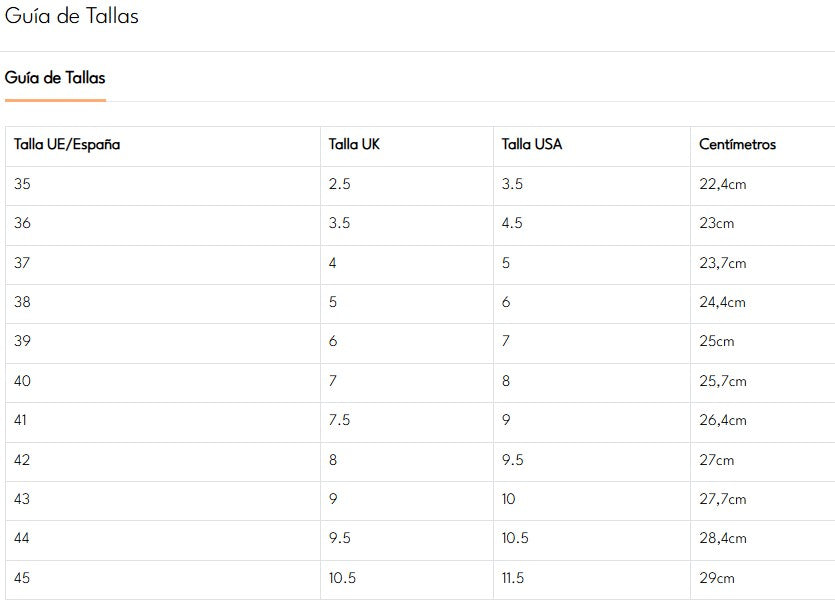835x616 pixels.
Task: Select the 24,4cm measurement cell
Action: coord(723,302)
